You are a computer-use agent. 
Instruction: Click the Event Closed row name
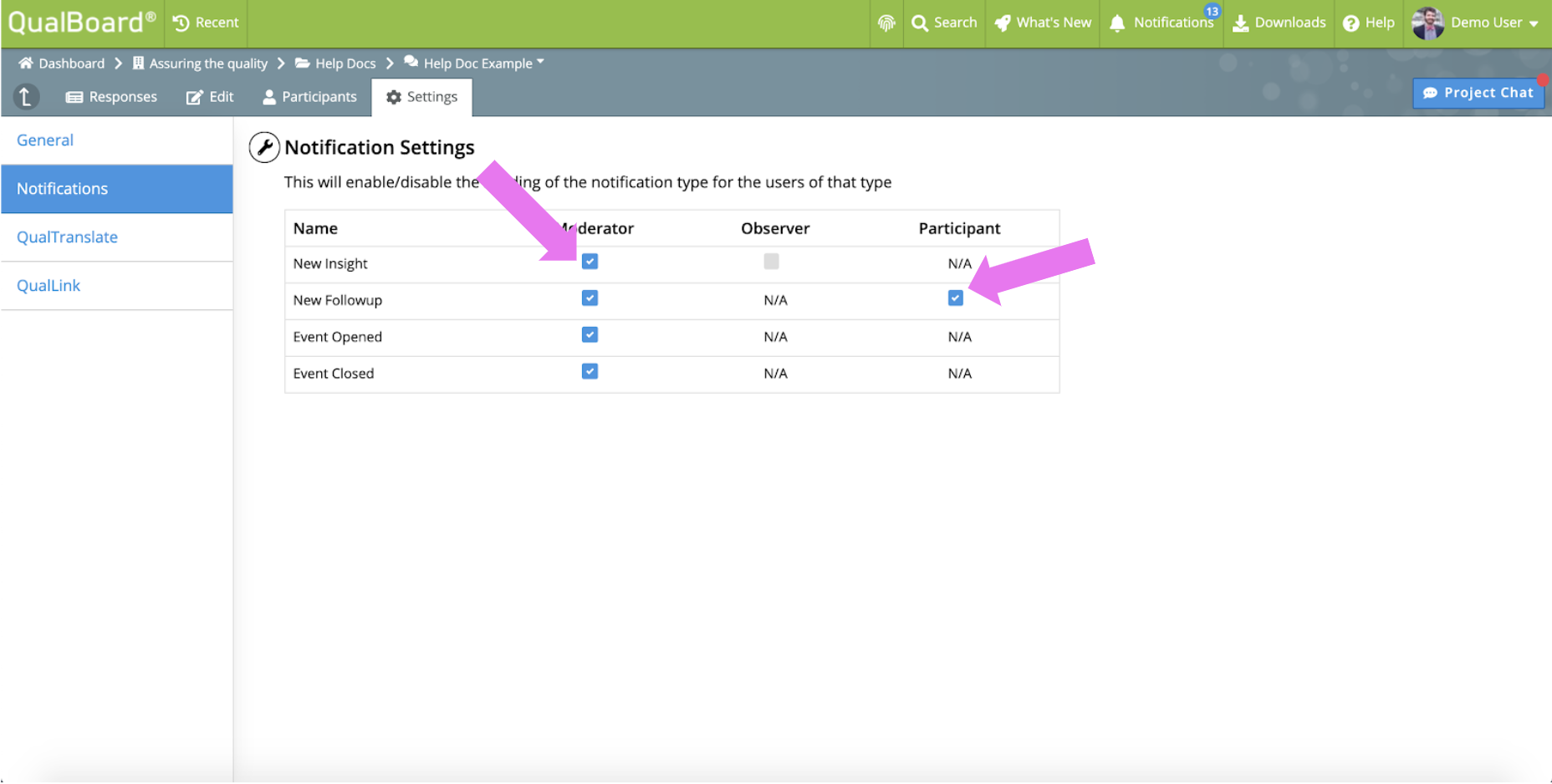(x=334, y=374)
